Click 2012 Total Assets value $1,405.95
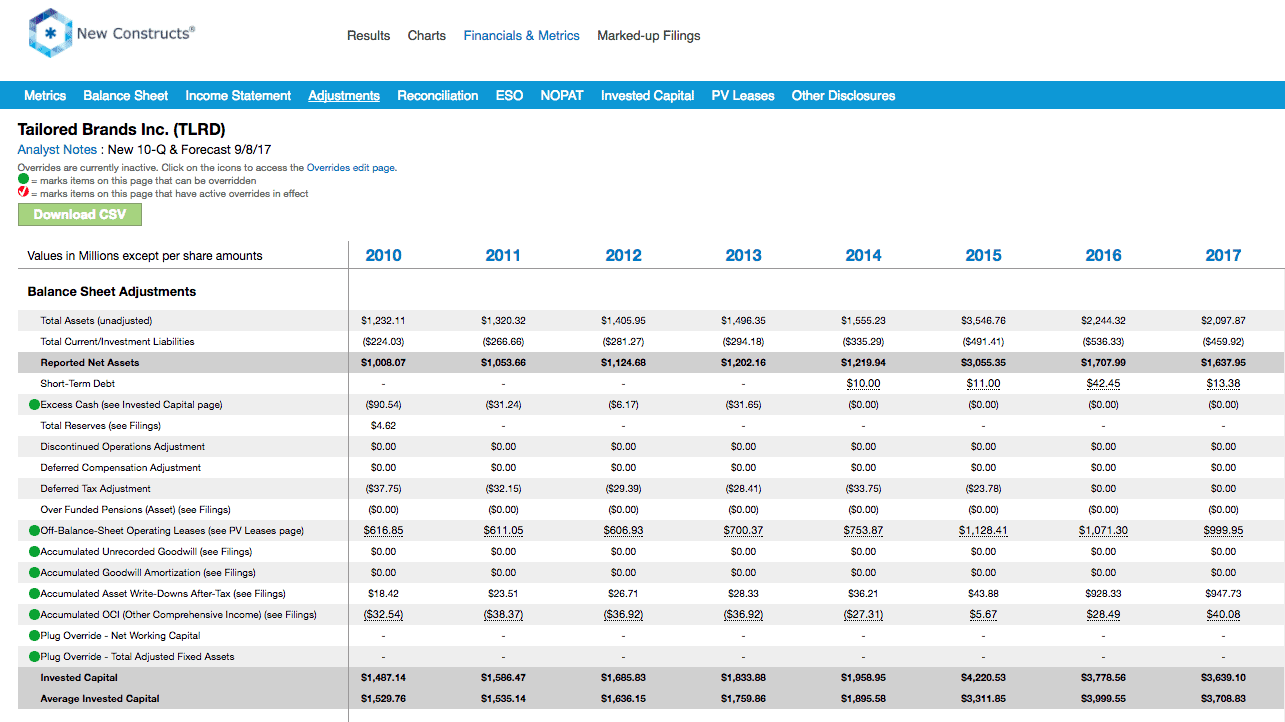The image size is (1285, 722). (623, 321)
